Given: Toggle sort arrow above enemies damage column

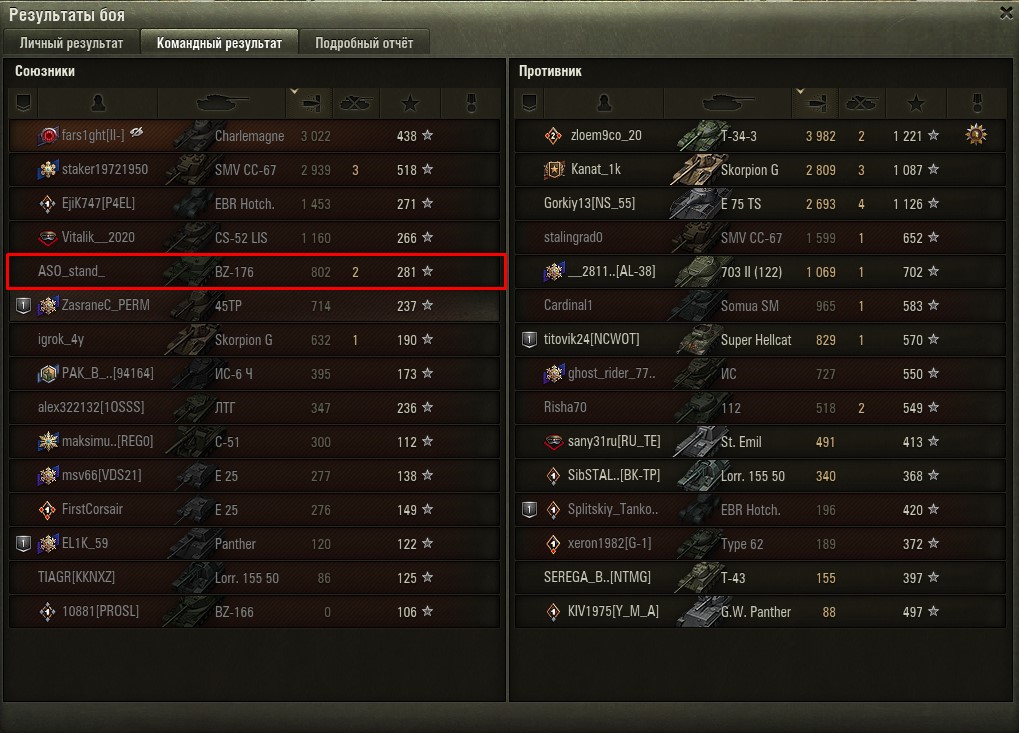Looking at the screenshot, I should (x=800, y=92).
